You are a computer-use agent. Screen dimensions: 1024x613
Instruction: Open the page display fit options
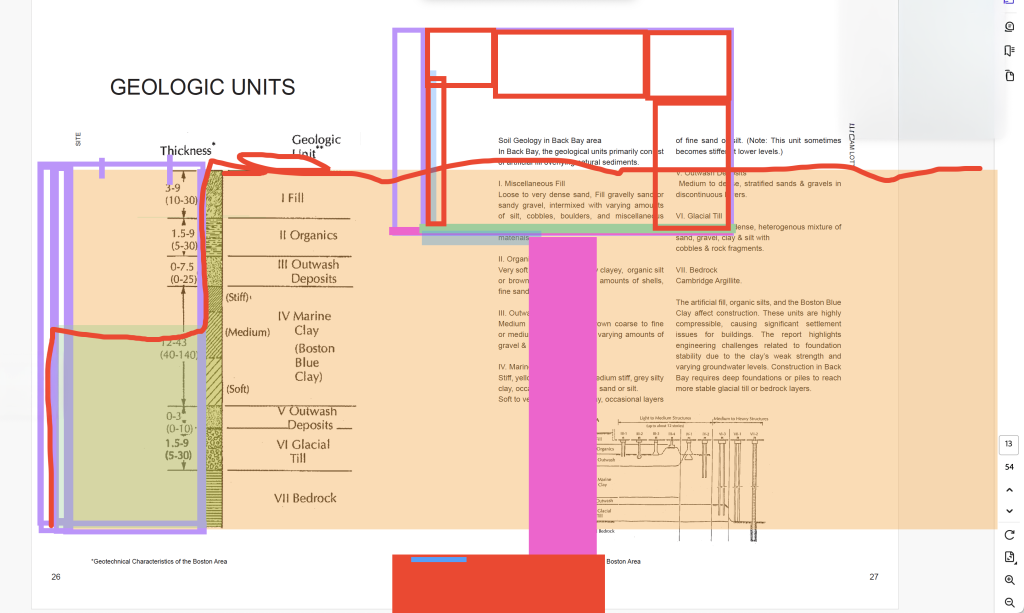point(1009,557)
